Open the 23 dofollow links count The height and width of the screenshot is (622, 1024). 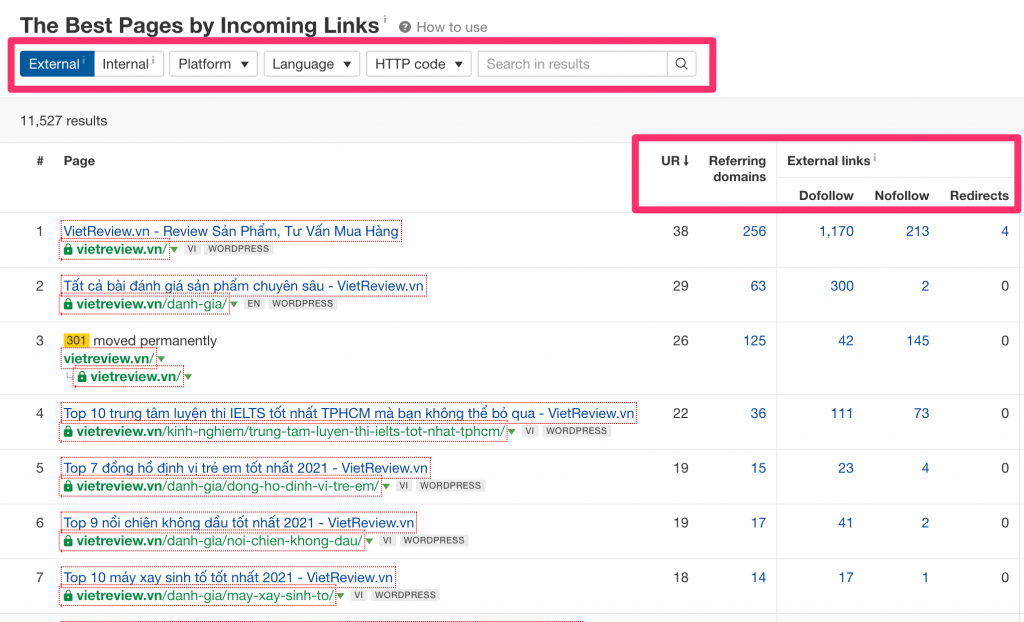tap(846, 468)
